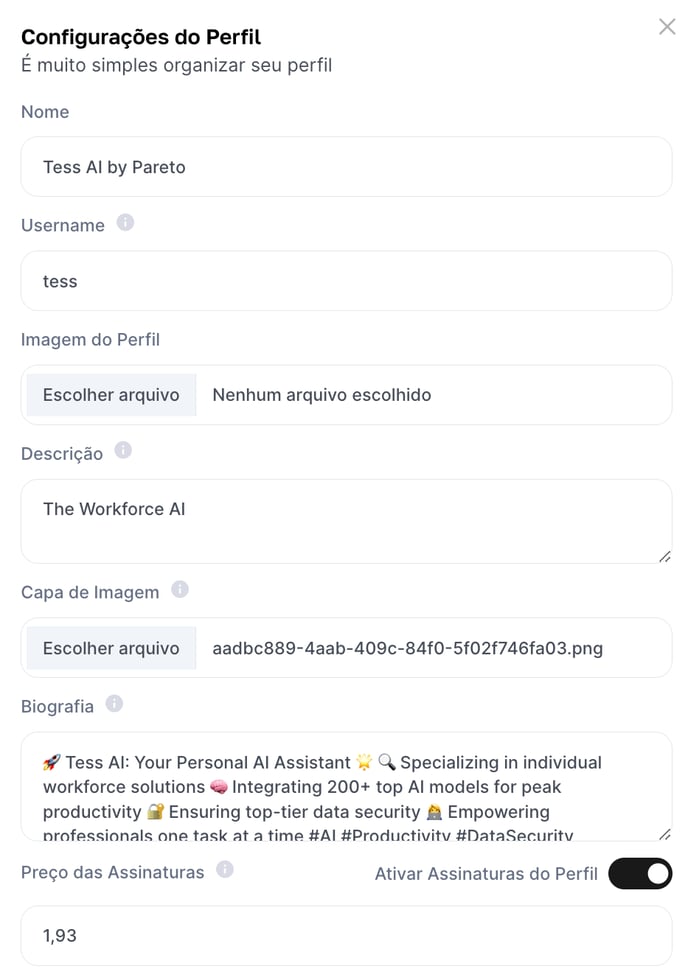Click the Nenhum arquivo escolhido text
Viewport: 688px width, 980px height.
pyautogui.click(x=322, y=395)
